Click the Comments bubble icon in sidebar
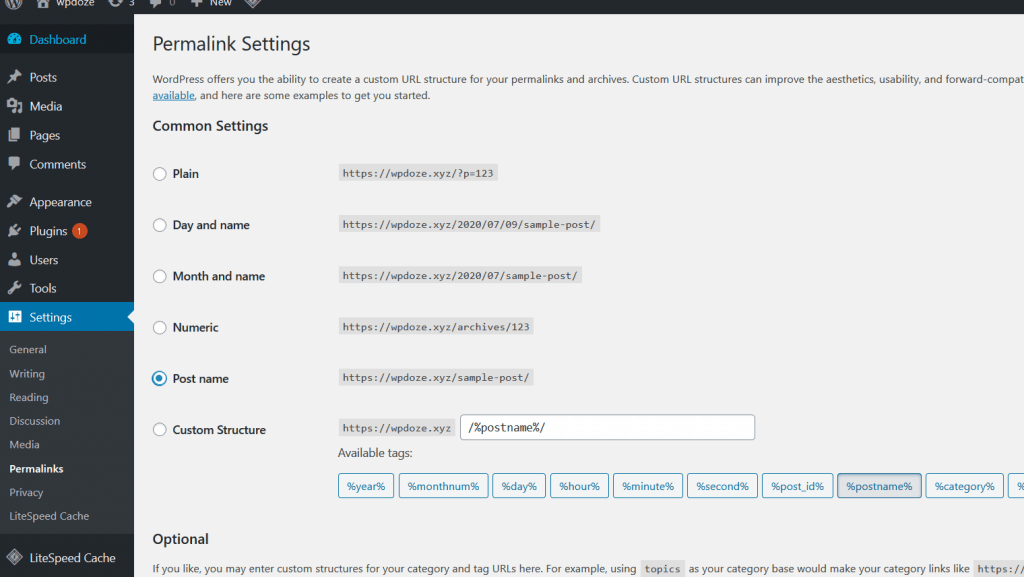The width and height of the screenshot is (1024, 577). [14, 164]
